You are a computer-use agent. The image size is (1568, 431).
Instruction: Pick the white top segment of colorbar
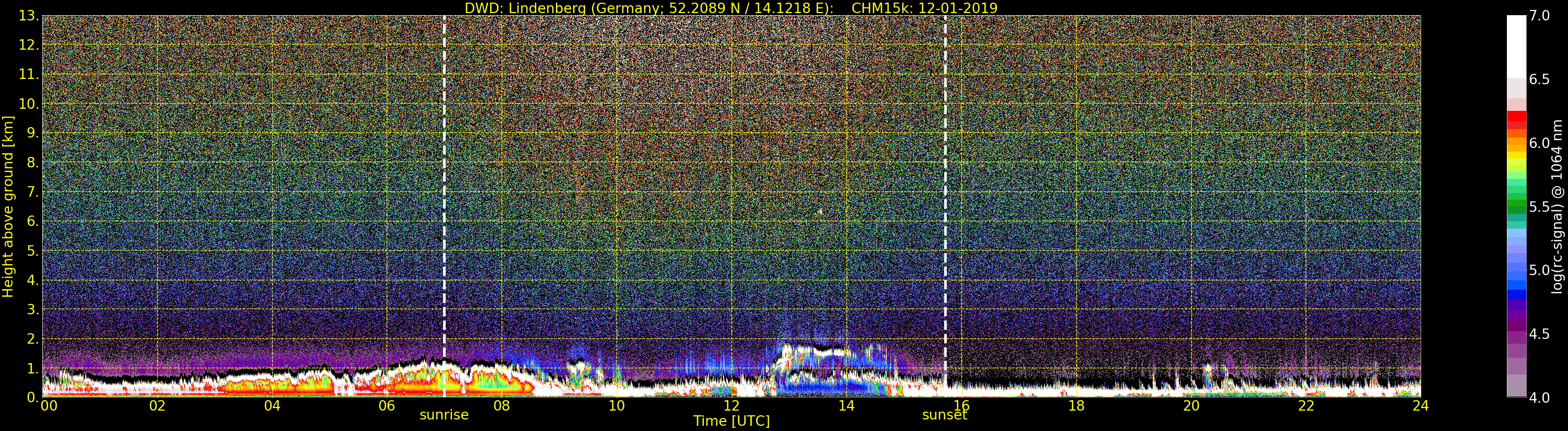pyautogui.click(x=1516, y=47)
